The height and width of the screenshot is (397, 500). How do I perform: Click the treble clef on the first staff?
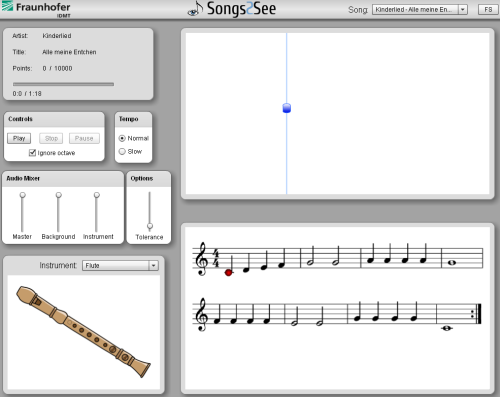point(202,259)
